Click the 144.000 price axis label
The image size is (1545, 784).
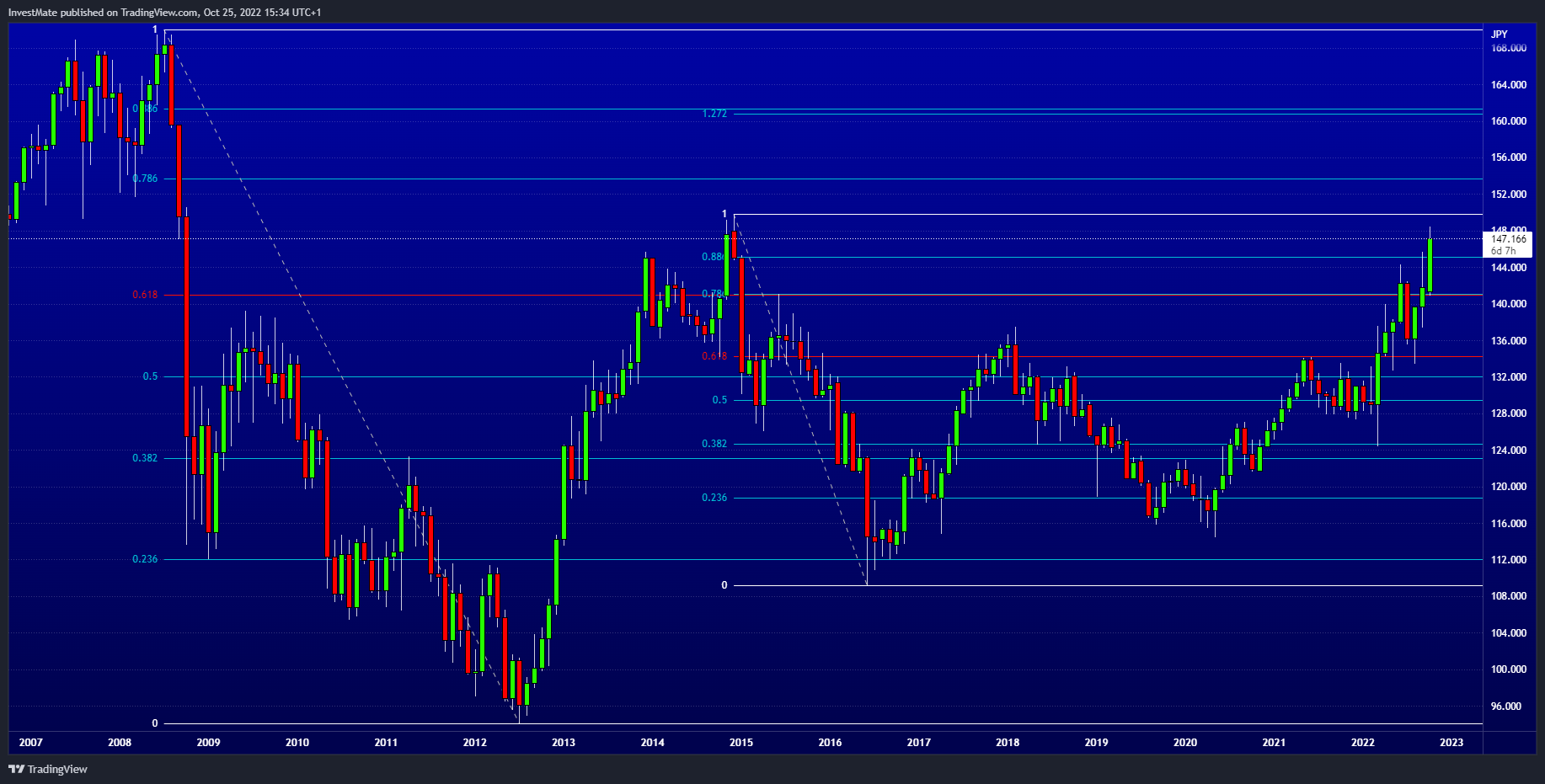click(1508, 268)
